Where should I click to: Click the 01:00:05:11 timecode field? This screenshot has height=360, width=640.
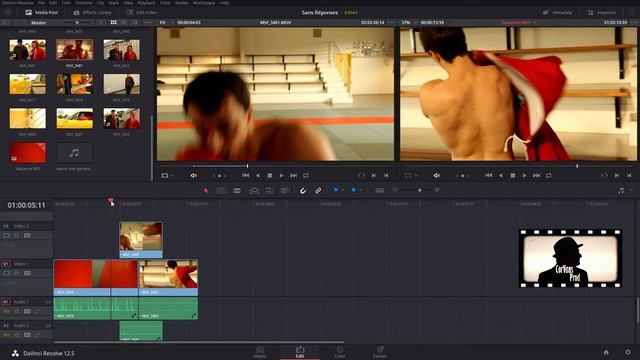(27, 205)
